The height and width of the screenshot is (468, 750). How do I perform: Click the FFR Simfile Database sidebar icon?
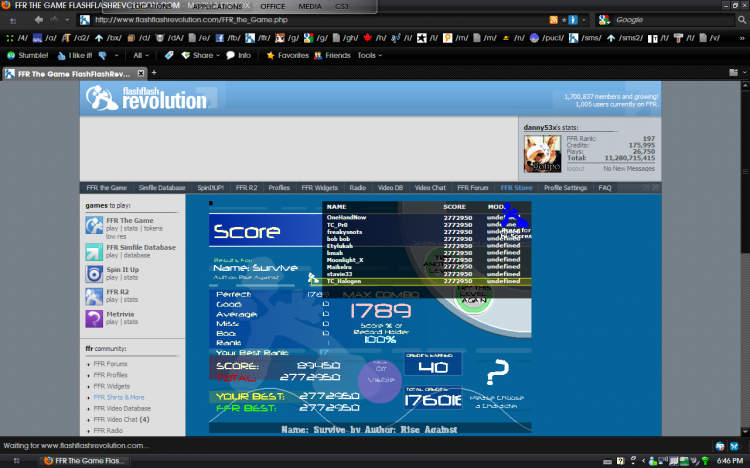pos(94,252)
